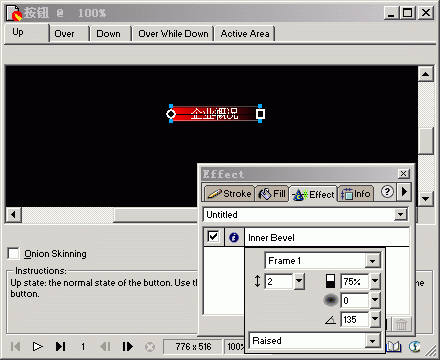440x360 pixels.
Task: Open the Effect panel options arrow menu
Action: tap(404, 192)
